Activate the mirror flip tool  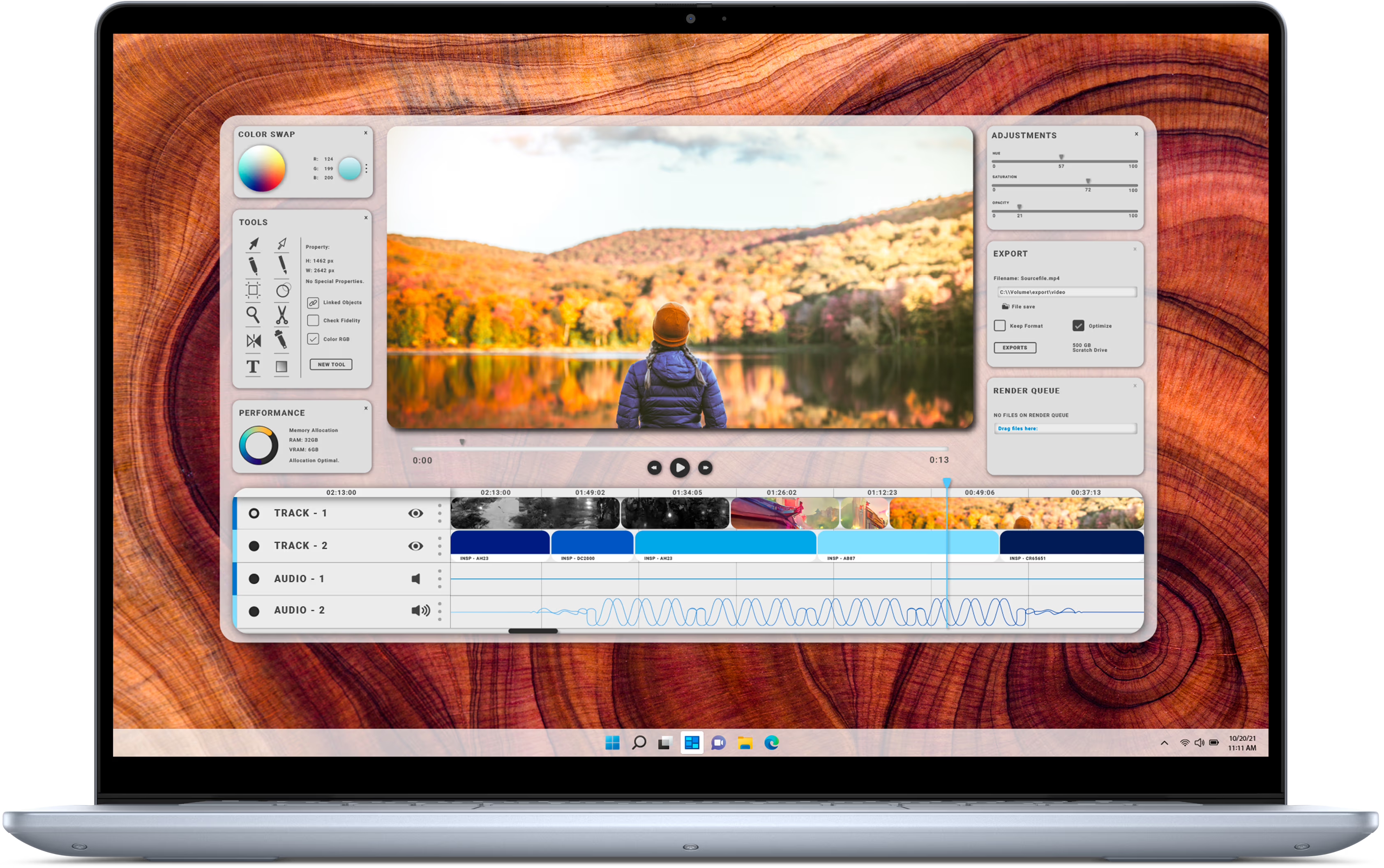253,341
